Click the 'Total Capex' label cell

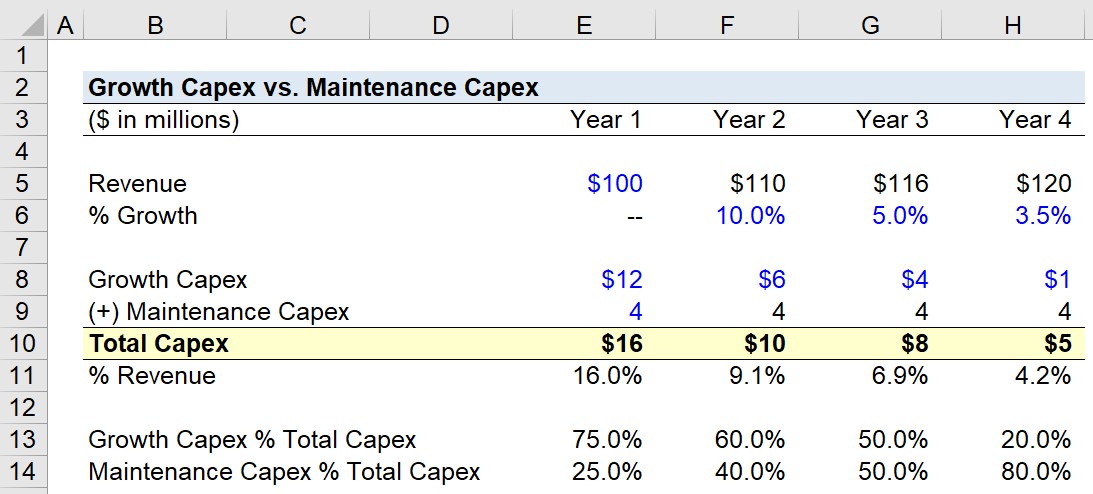[x=158, y=344]
